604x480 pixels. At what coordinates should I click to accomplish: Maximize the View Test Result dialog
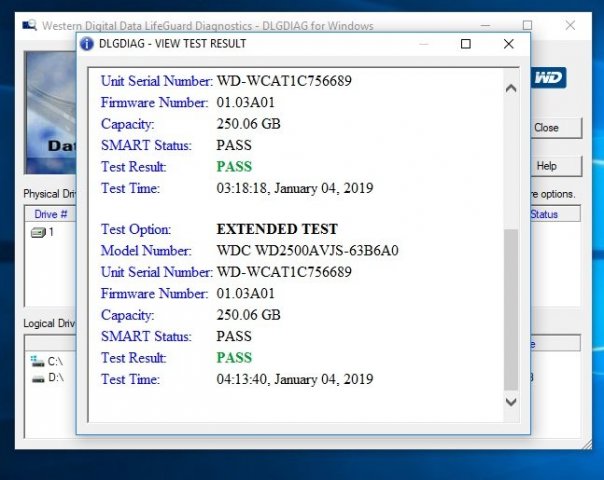point(465,44)
